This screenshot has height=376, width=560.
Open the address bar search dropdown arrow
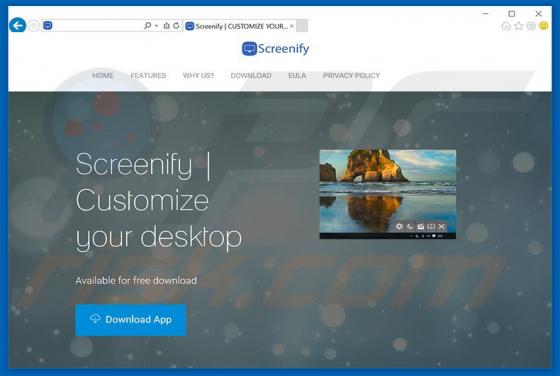tap(156, 26)
